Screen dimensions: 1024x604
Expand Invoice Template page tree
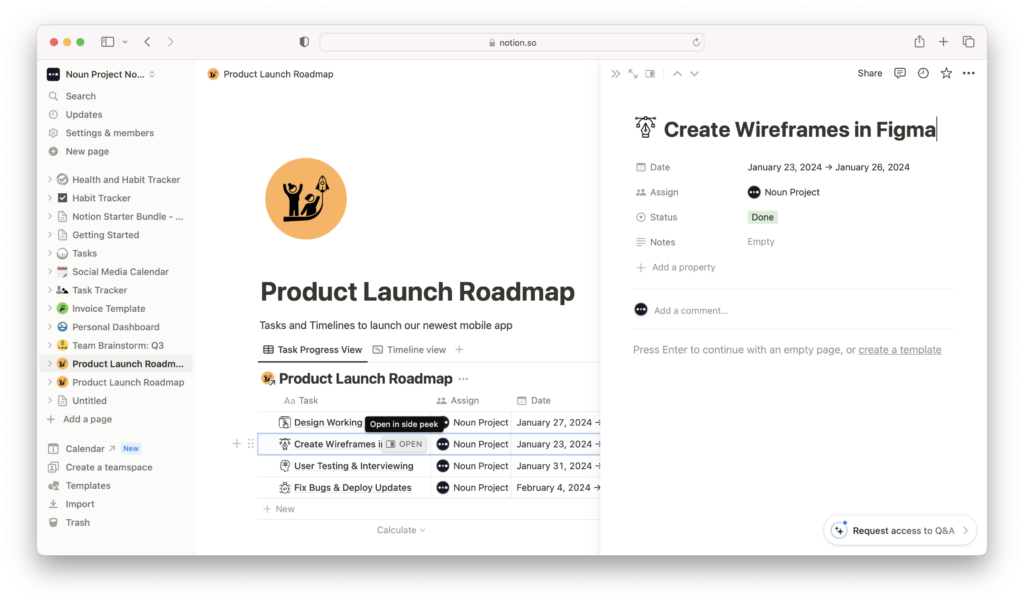click(50, 308)
